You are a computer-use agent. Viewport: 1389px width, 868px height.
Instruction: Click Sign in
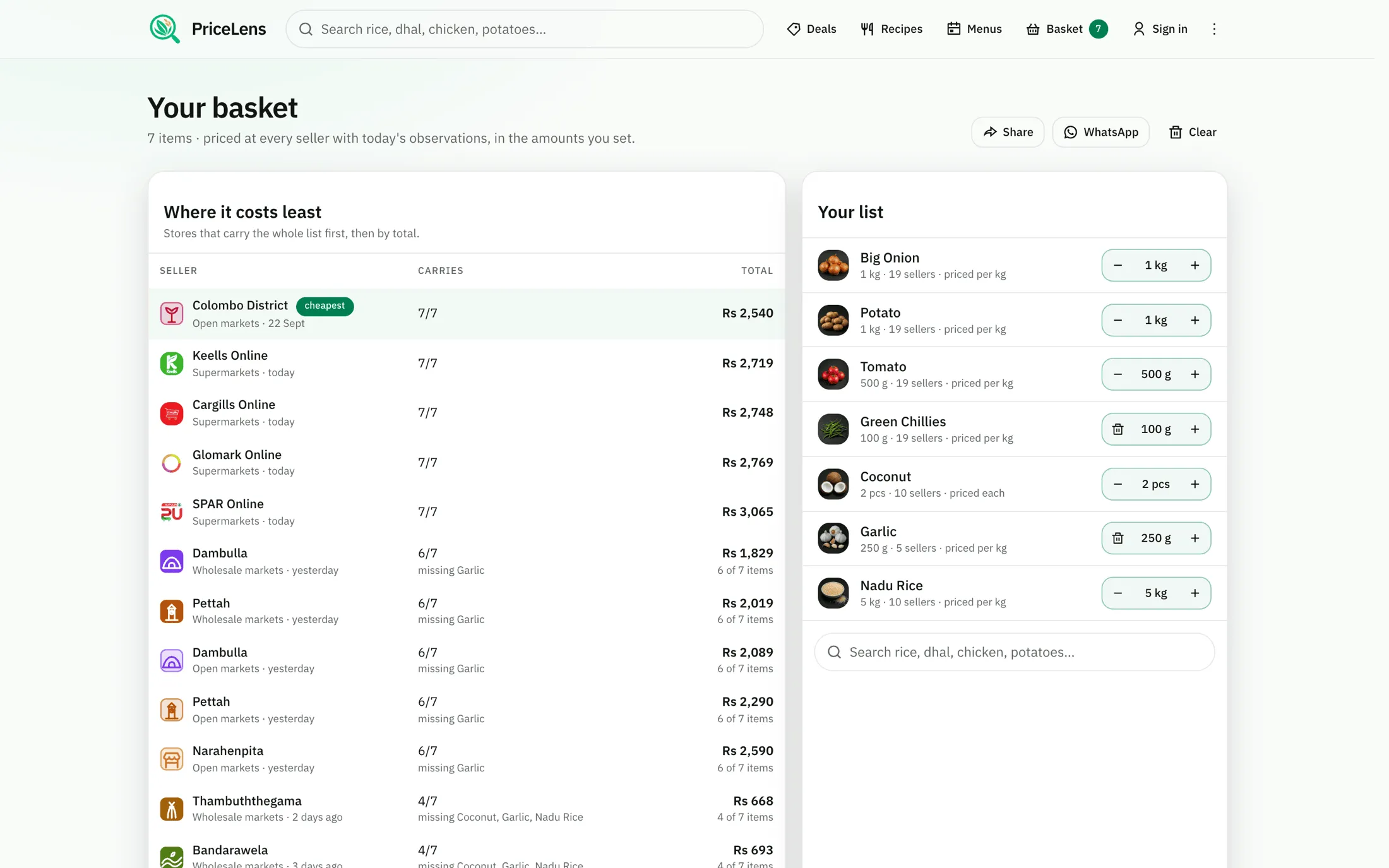click(1160, 29)
